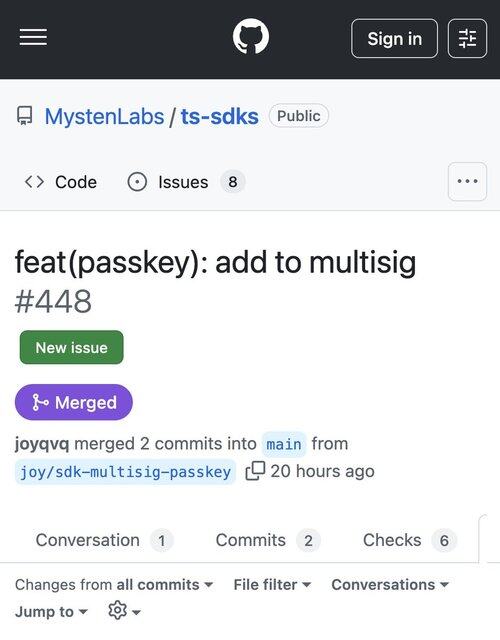Viewport: 500px width, 640px height.
Task: Click the Sign in button
Action: (394, 38)
